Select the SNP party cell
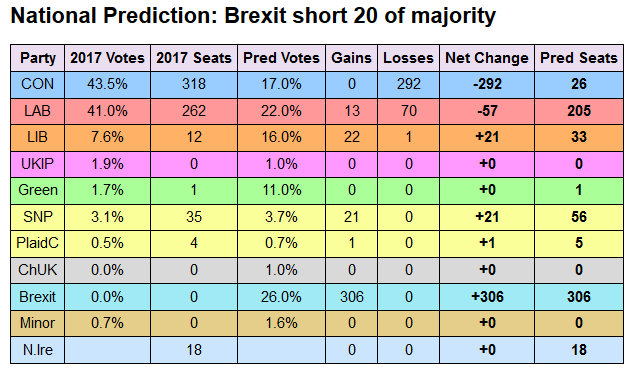This screenshot has width=634, height=375. (38, 217)
